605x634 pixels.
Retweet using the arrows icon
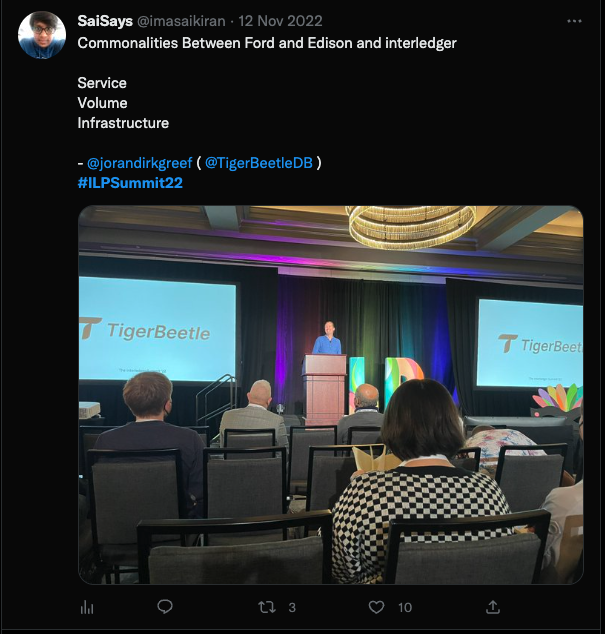267,607
